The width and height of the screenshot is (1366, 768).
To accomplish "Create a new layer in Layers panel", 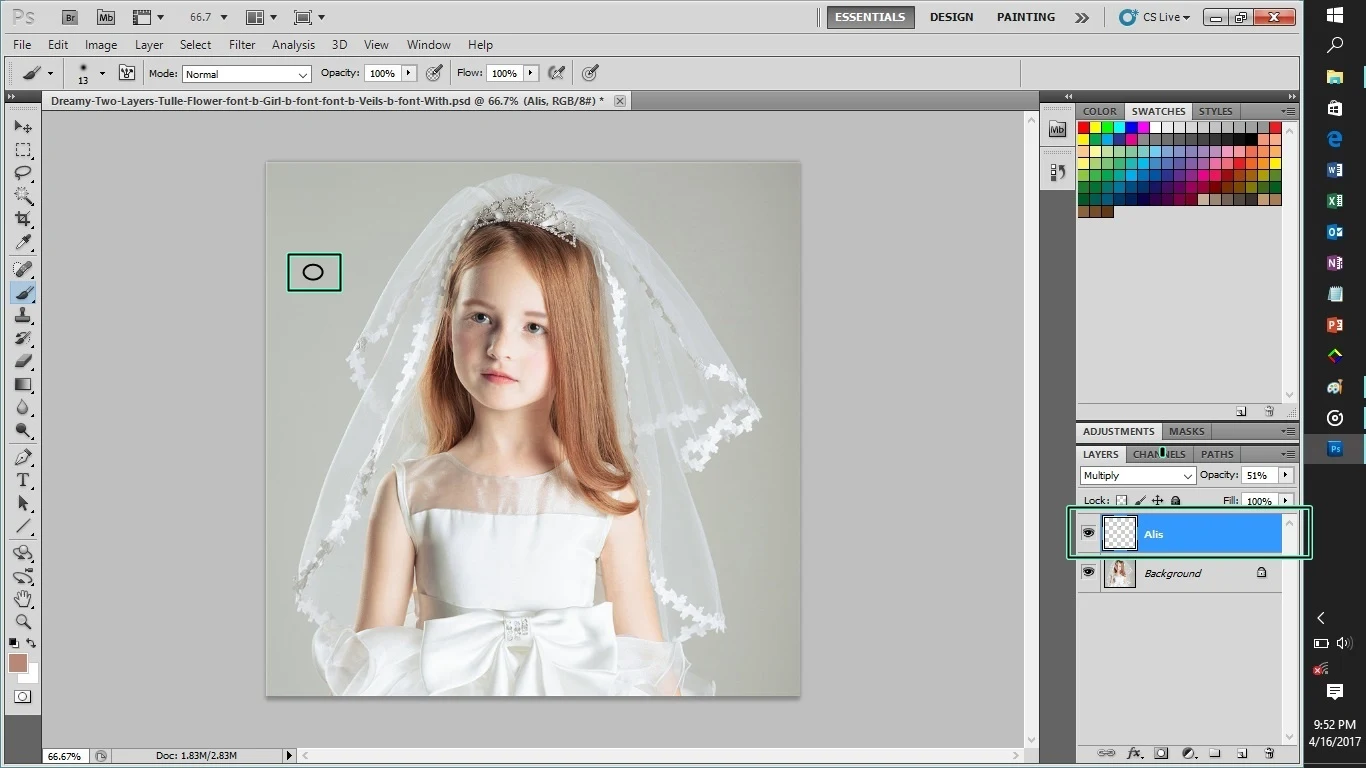I will [x=1242, y=753].
